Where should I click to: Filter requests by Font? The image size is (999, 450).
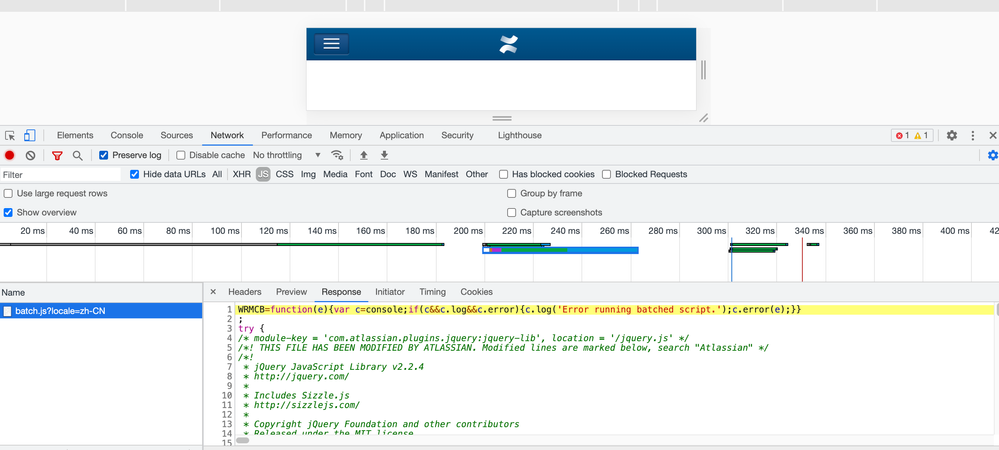pyautogui.click(x=364, y=174)
